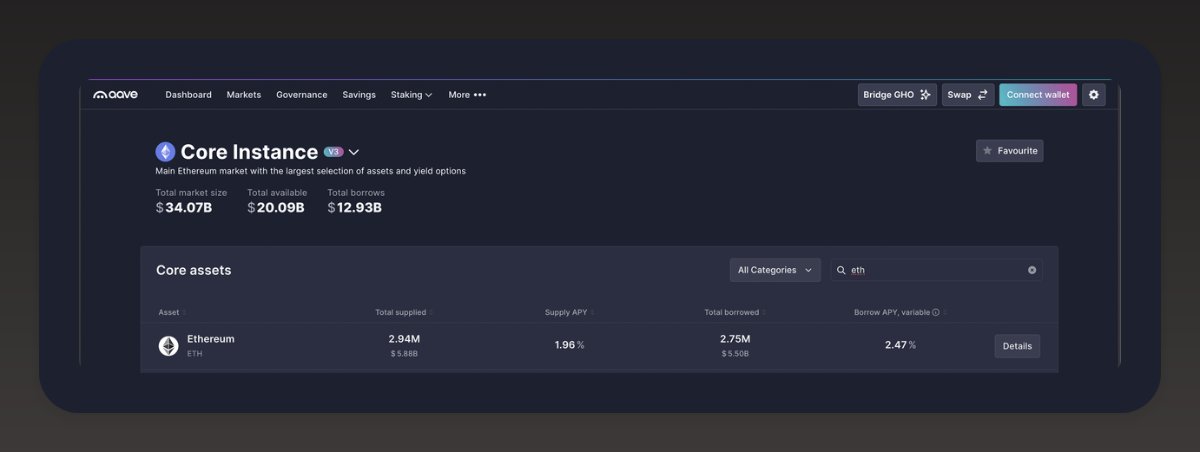
Task: Open the Savings page
Action: tap(359, 95)
